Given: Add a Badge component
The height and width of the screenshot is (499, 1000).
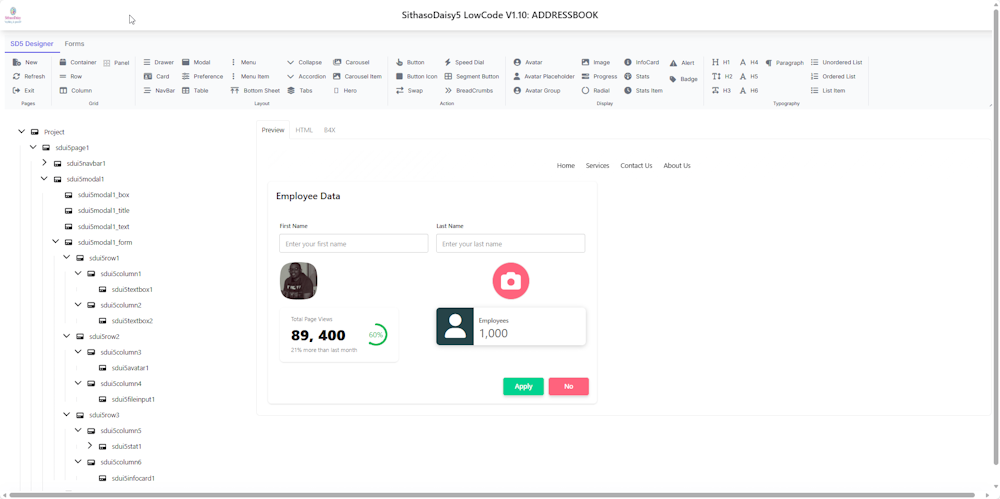Looking at the screenshot, I should [683, 79].
